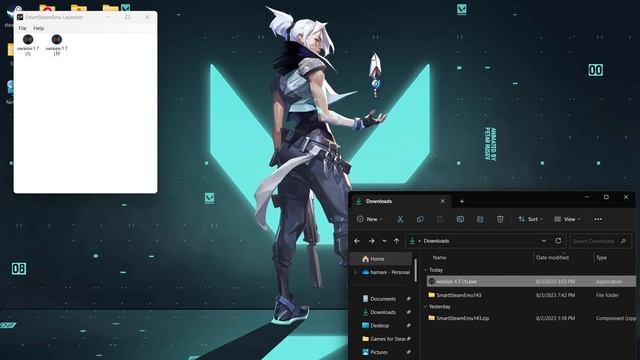The height and width of the screenshot is (360, 640).
Task: Click the SmartSteamEmu Launcher title bar app icon
Action: point(20,17)
